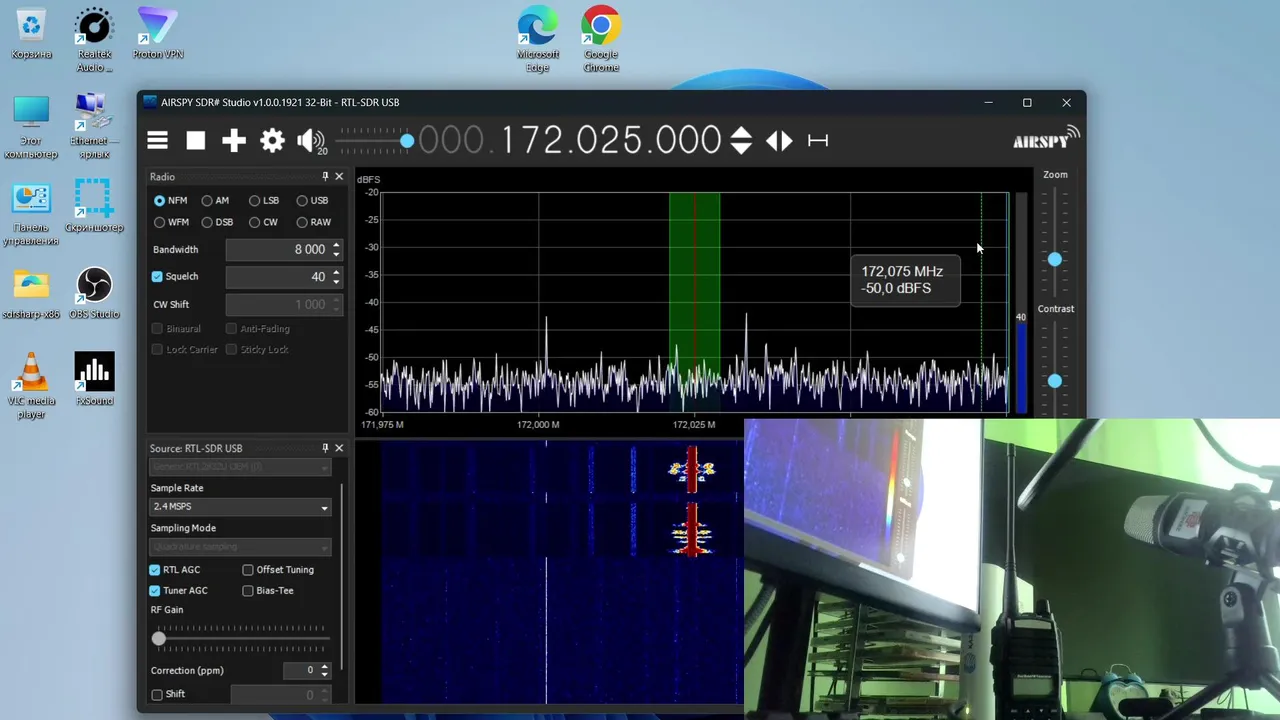Enable the Shift checkbox
The image size is (1280, 720).
point(157,694)
